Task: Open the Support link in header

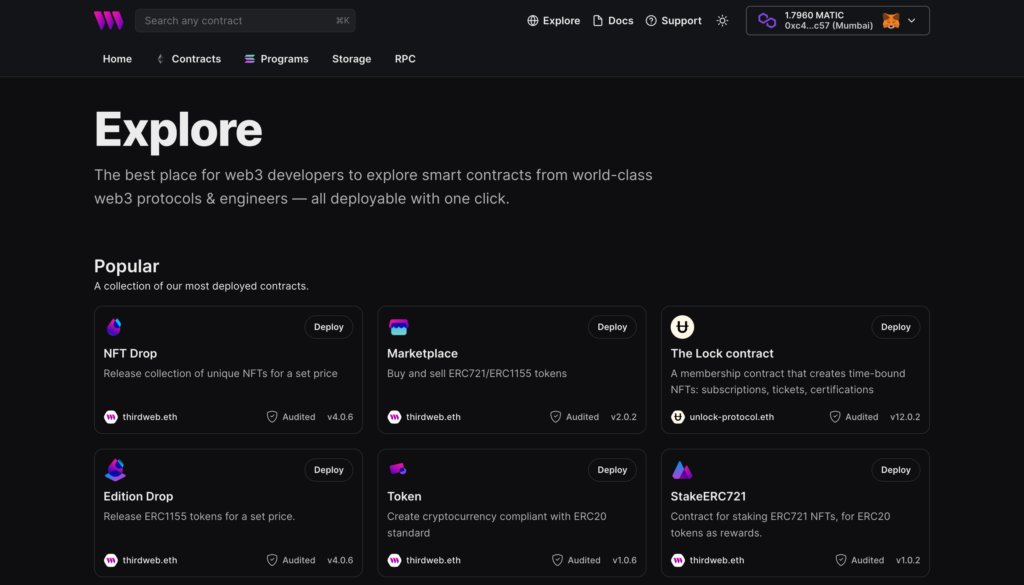Action: point(673,21)
